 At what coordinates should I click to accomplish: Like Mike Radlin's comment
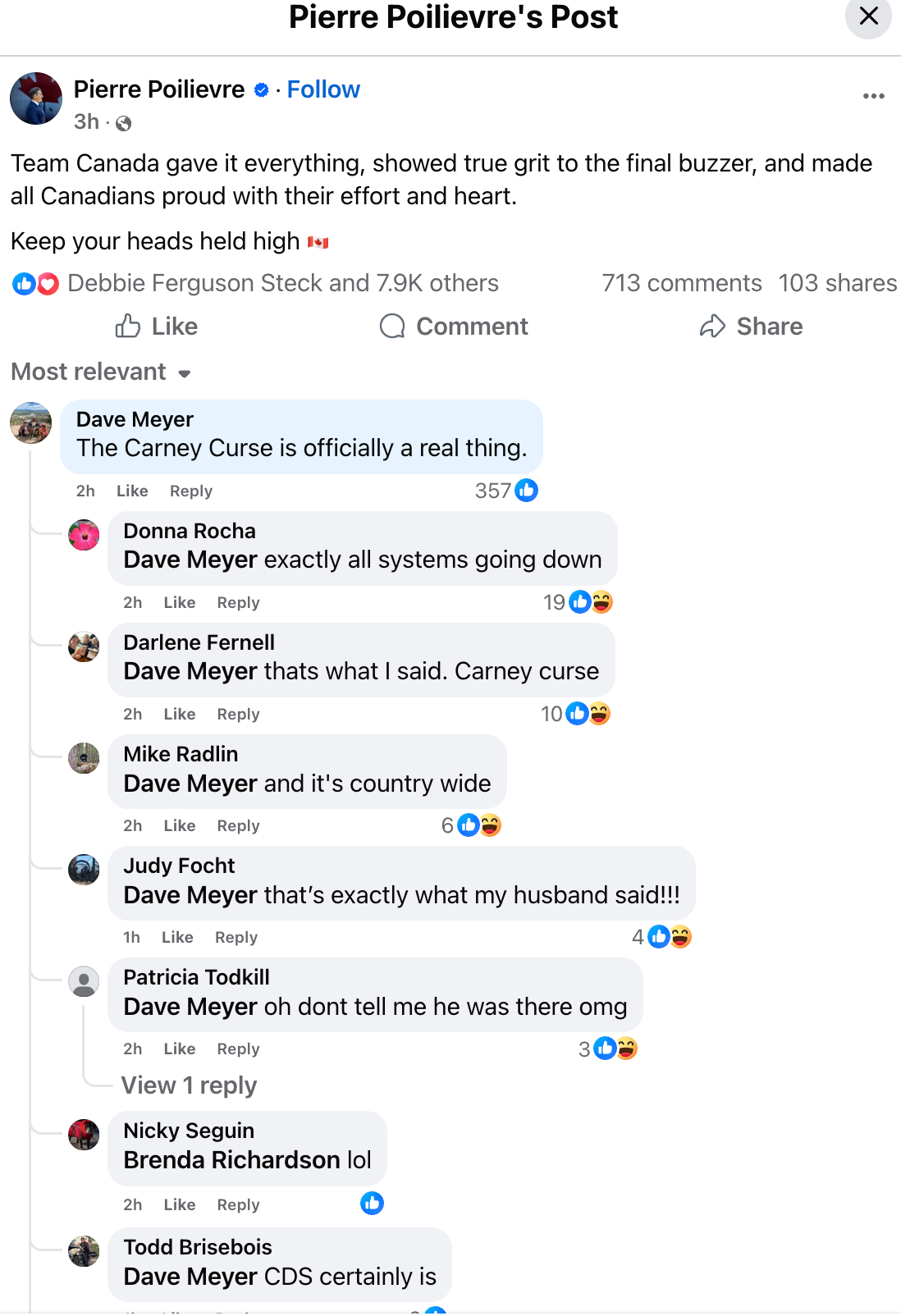coord(179,826)
